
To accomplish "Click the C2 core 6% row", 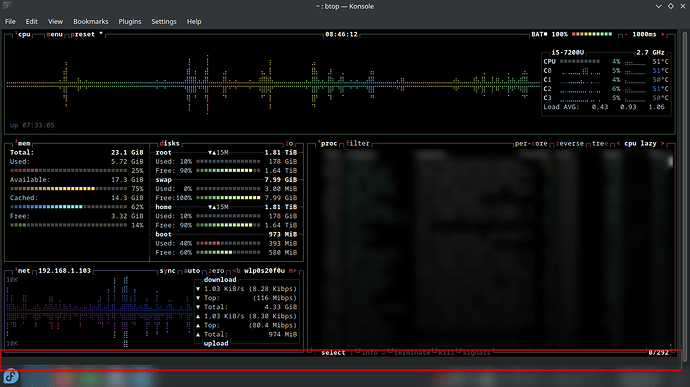I will click(606, 88).
